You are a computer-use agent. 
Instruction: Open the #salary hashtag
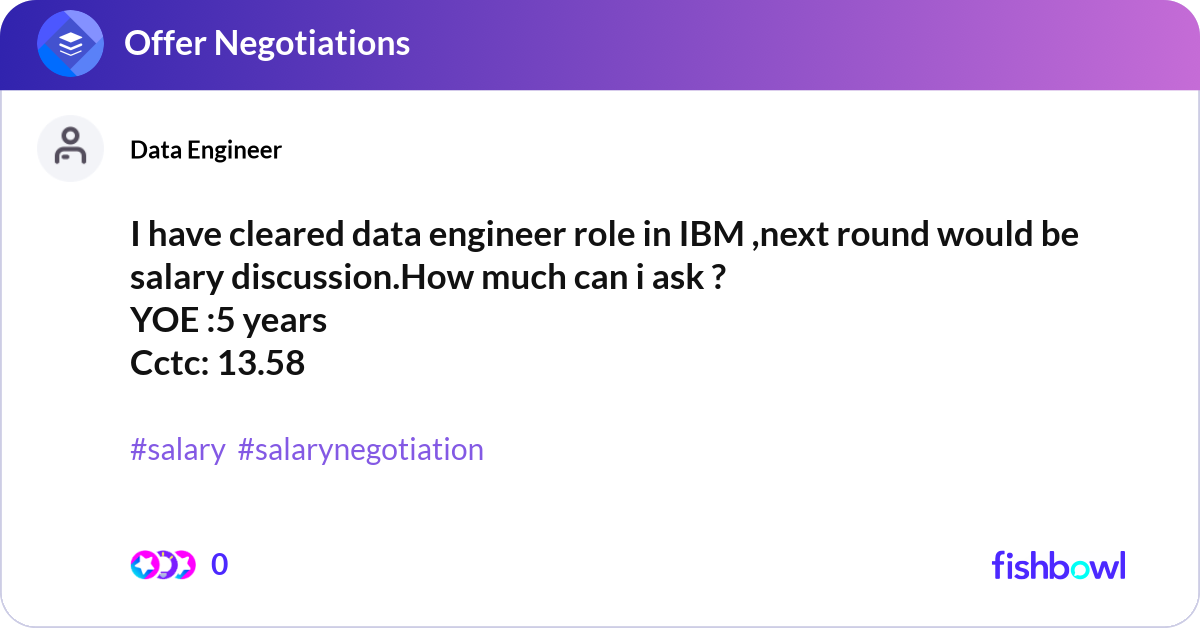177,450
